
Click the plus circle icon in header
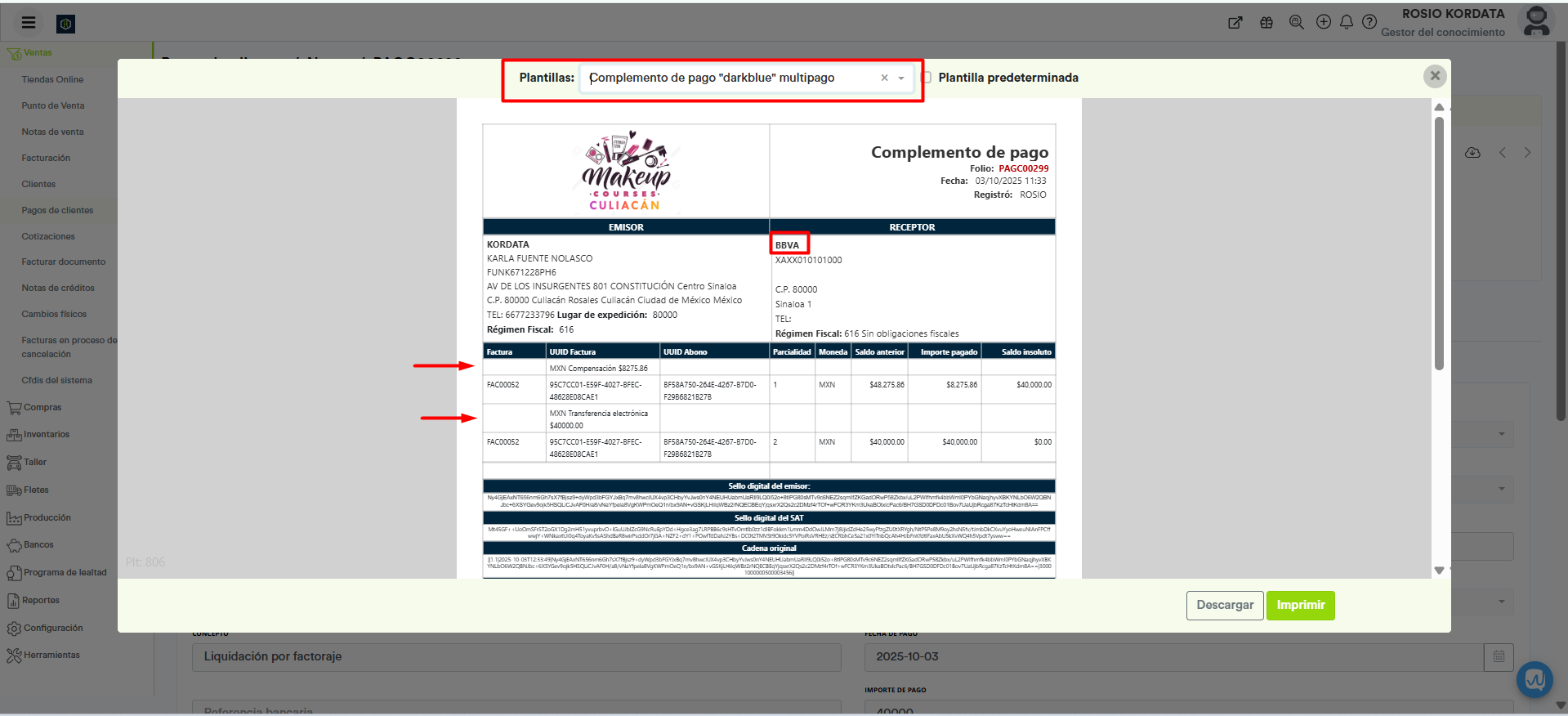pyautogui.click(x=1324, y=22)
